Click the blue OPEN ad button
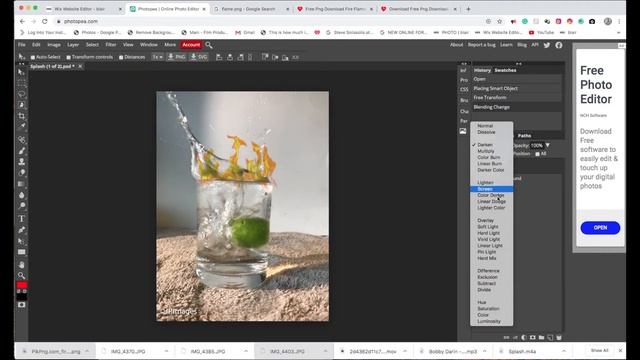 pos(600,228)
